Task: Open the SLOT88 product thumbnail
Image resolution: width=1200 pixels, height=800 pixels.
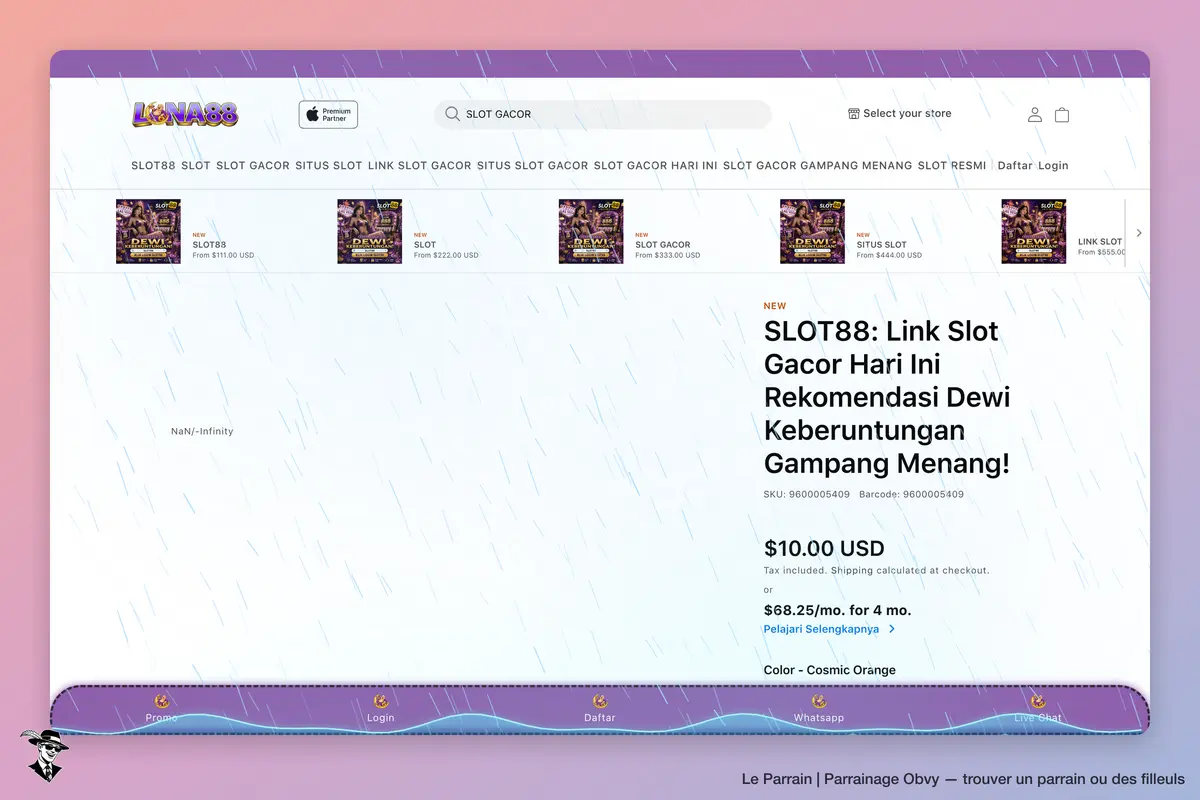Action: point(148,232)
